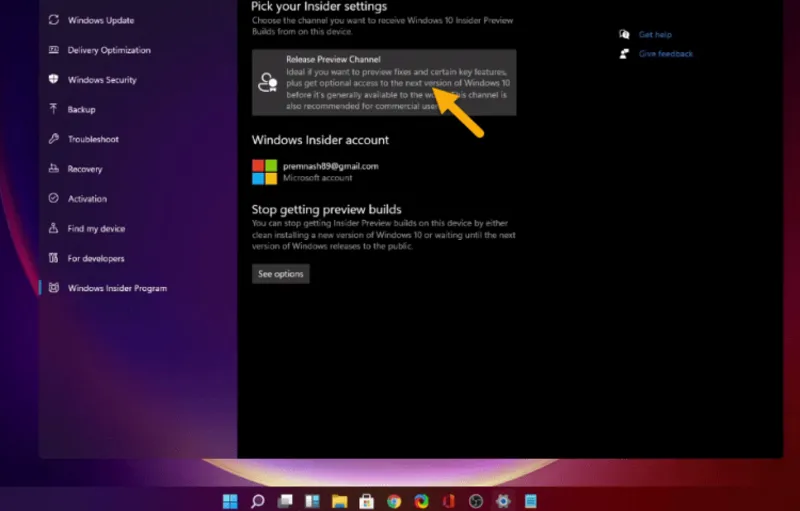
Task: Select the Windows Insider Program label
Action: tap(117, 288)
